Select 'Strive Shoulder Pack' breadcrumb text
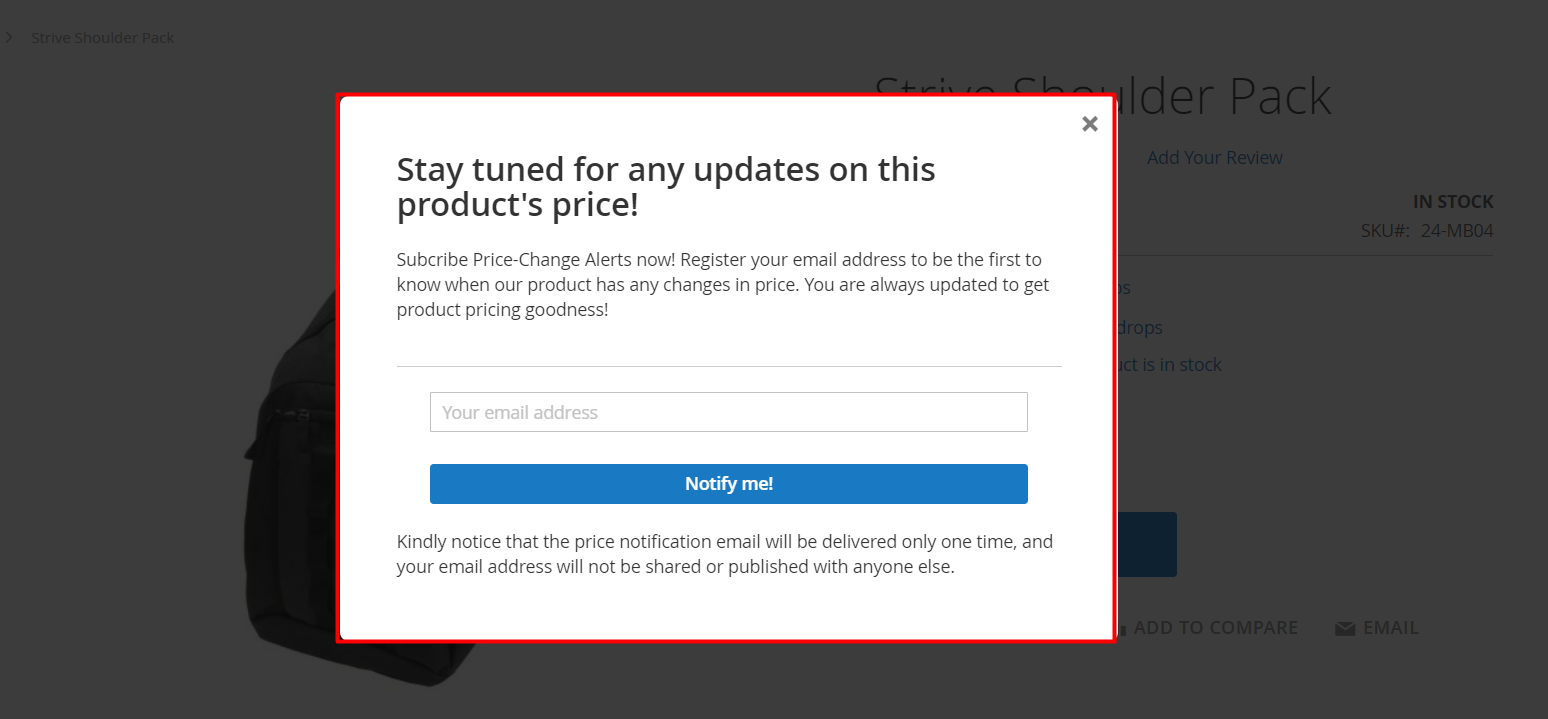 pyautogui.click(x=102, y=38)
